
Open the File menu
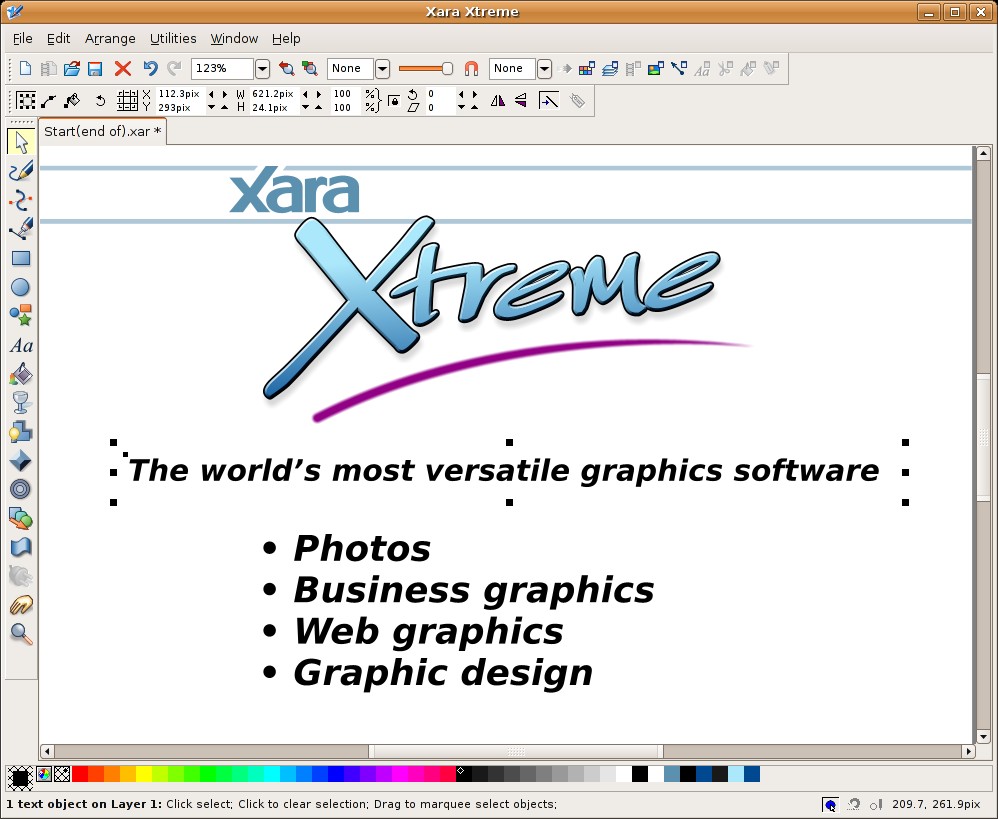(22, 38)
